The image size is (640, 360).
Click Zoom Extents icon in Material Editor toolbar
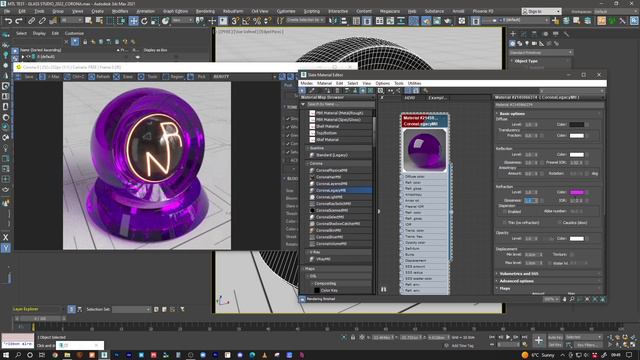587,299
